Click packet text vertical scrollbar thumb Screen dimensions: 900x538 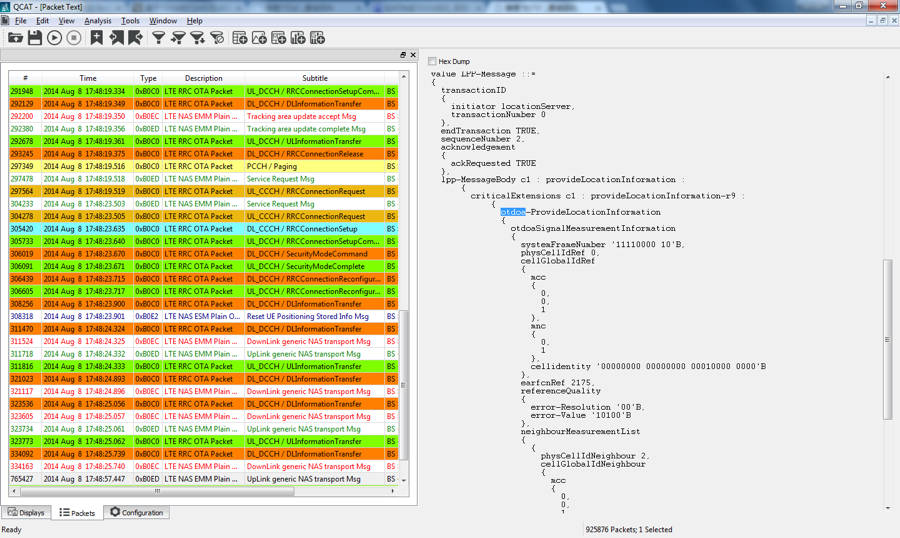coord(888,340)
